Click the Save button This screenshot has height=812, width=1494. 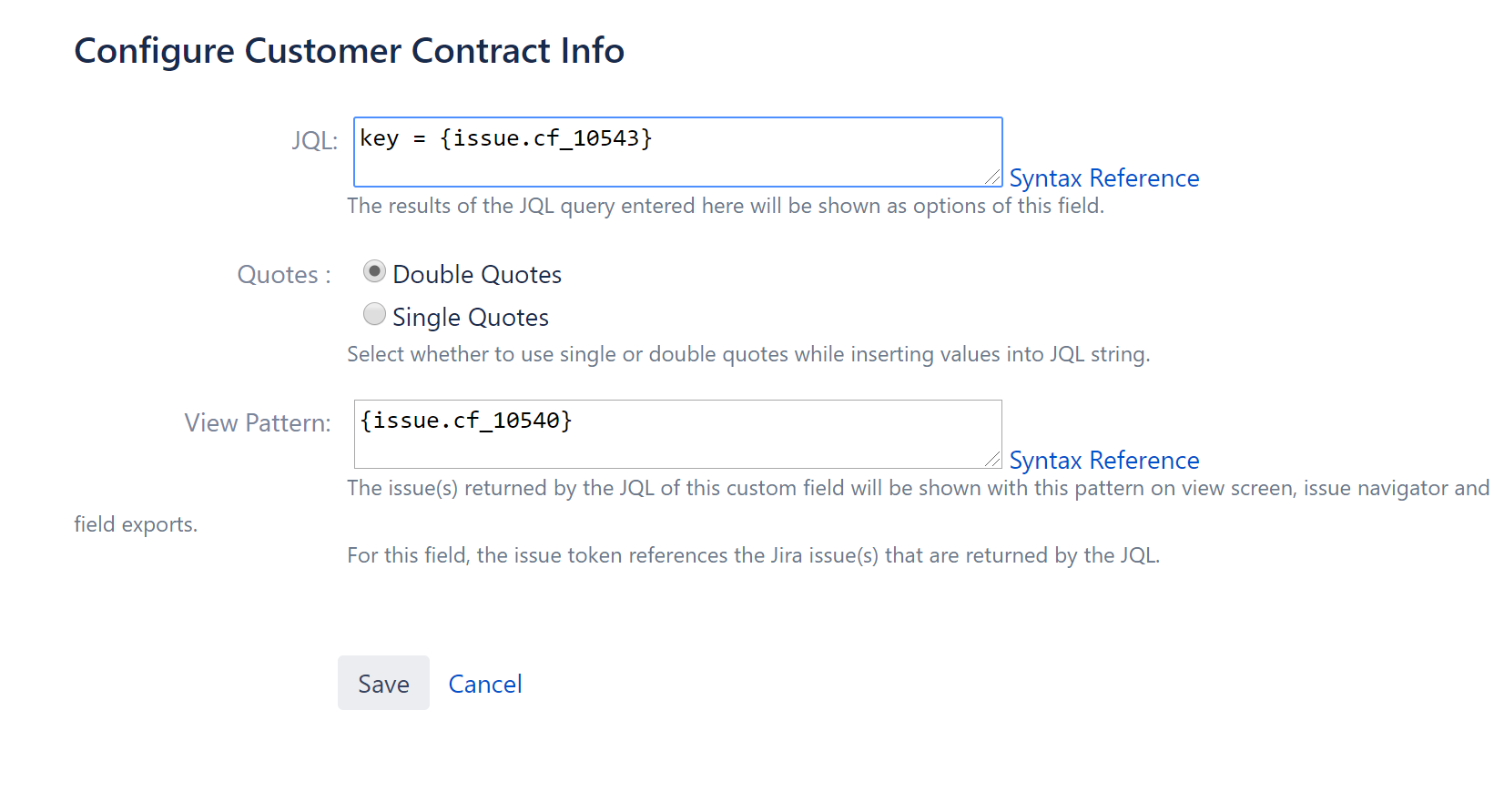pyautogui.click(x=382, y=683)
